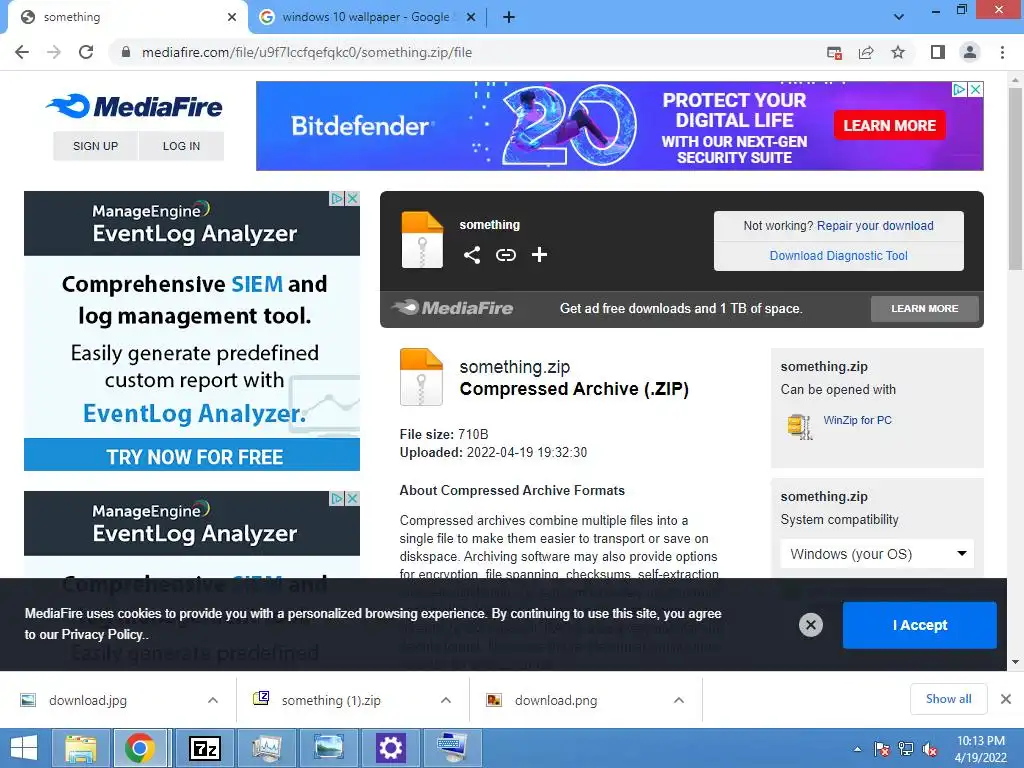Viewport: 1024px width, 768px height.
Task: Click I Accept on the cookie banner
Action: click(920, 625)
